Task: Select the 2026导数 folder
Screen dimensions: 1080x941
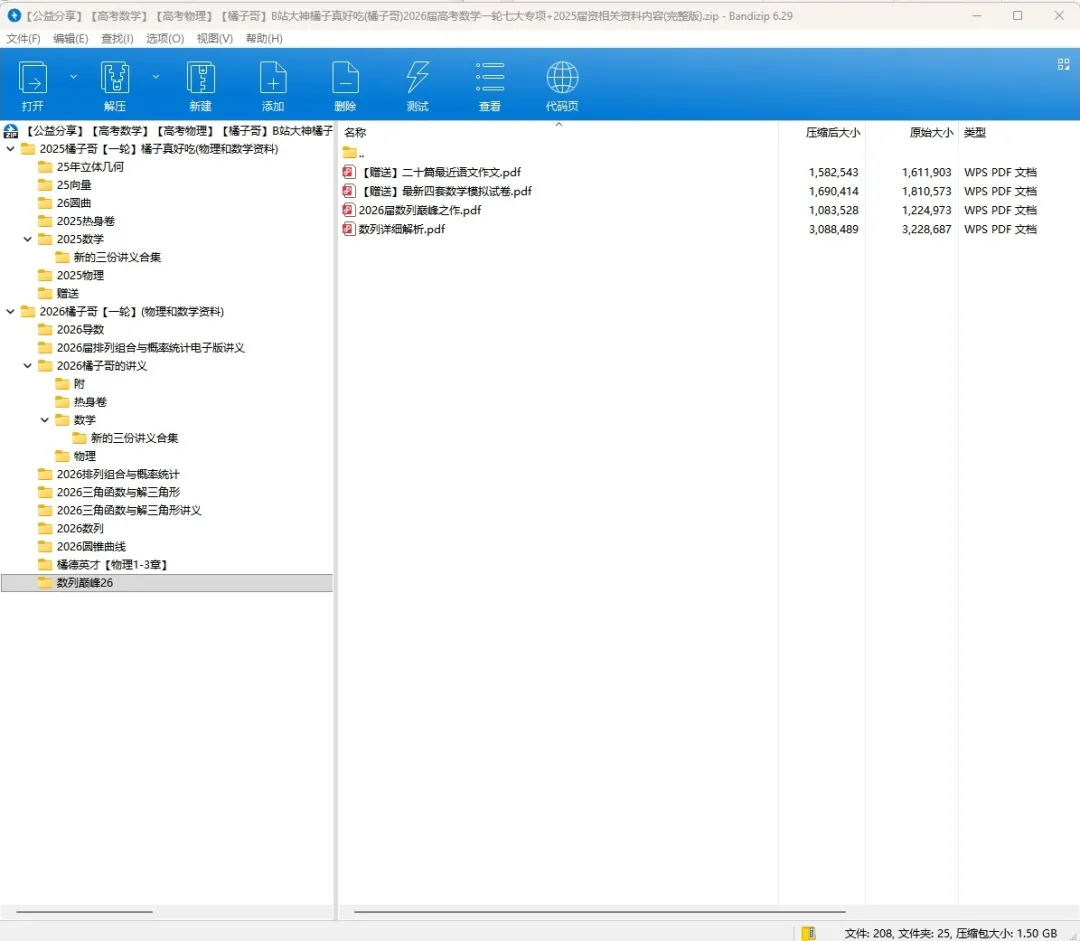Action: (x=71, y=329)
